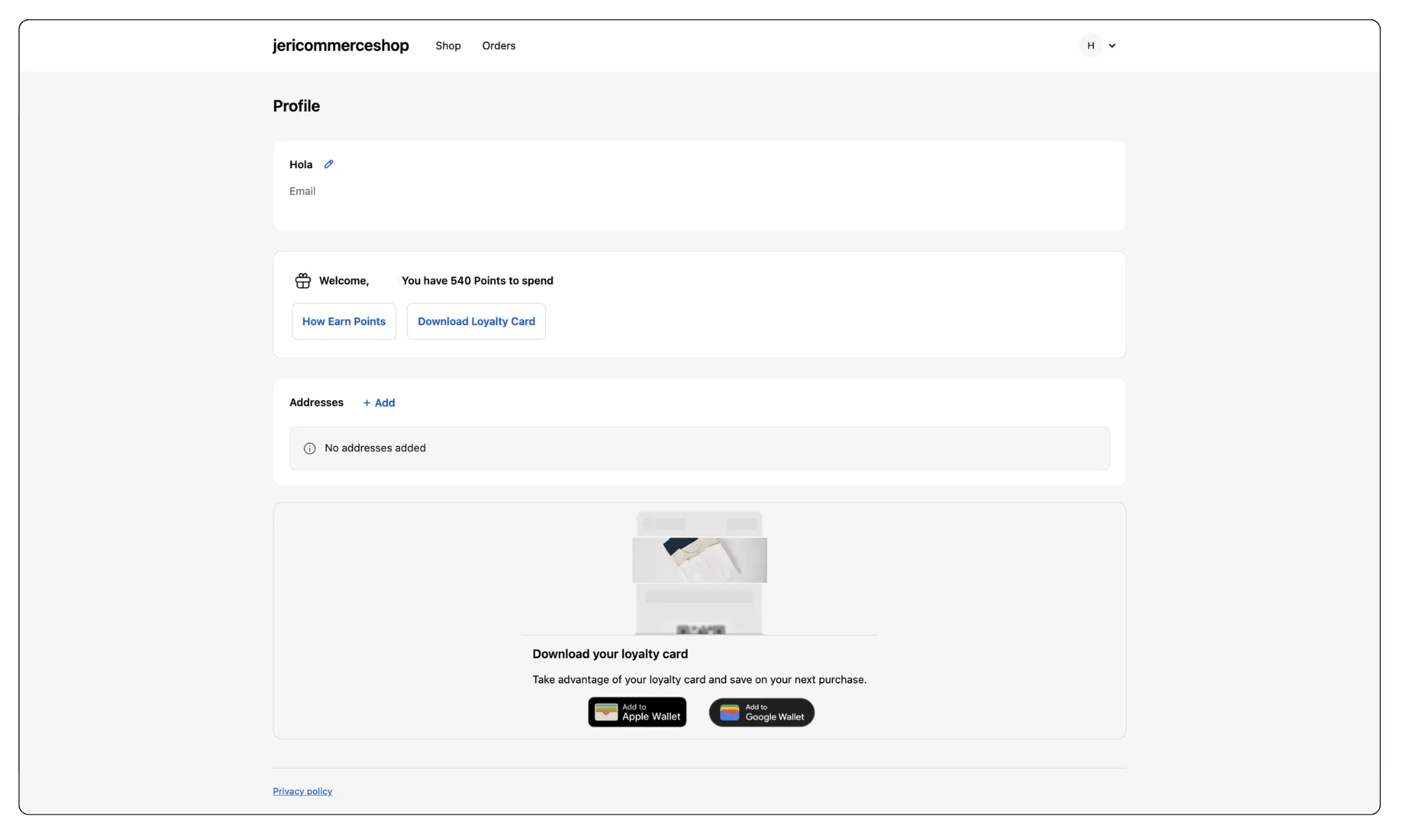Open the Privacy policy link
This screenshot has height=840, width=1420.
tap(302, 791)
